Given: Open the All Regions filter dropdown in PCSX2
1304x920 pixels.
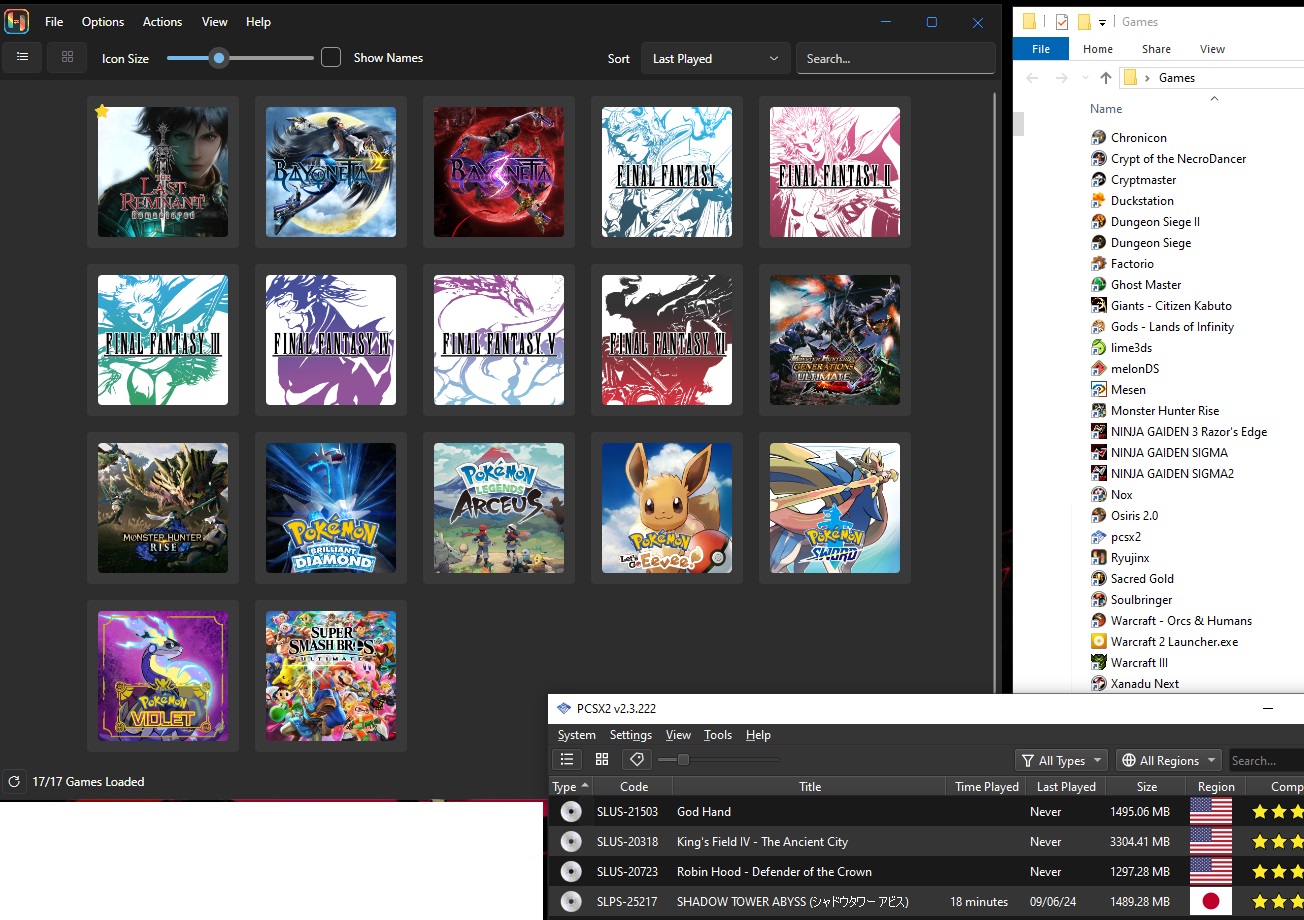Looking at the screenshot, I should click(x=1169, y=760).
